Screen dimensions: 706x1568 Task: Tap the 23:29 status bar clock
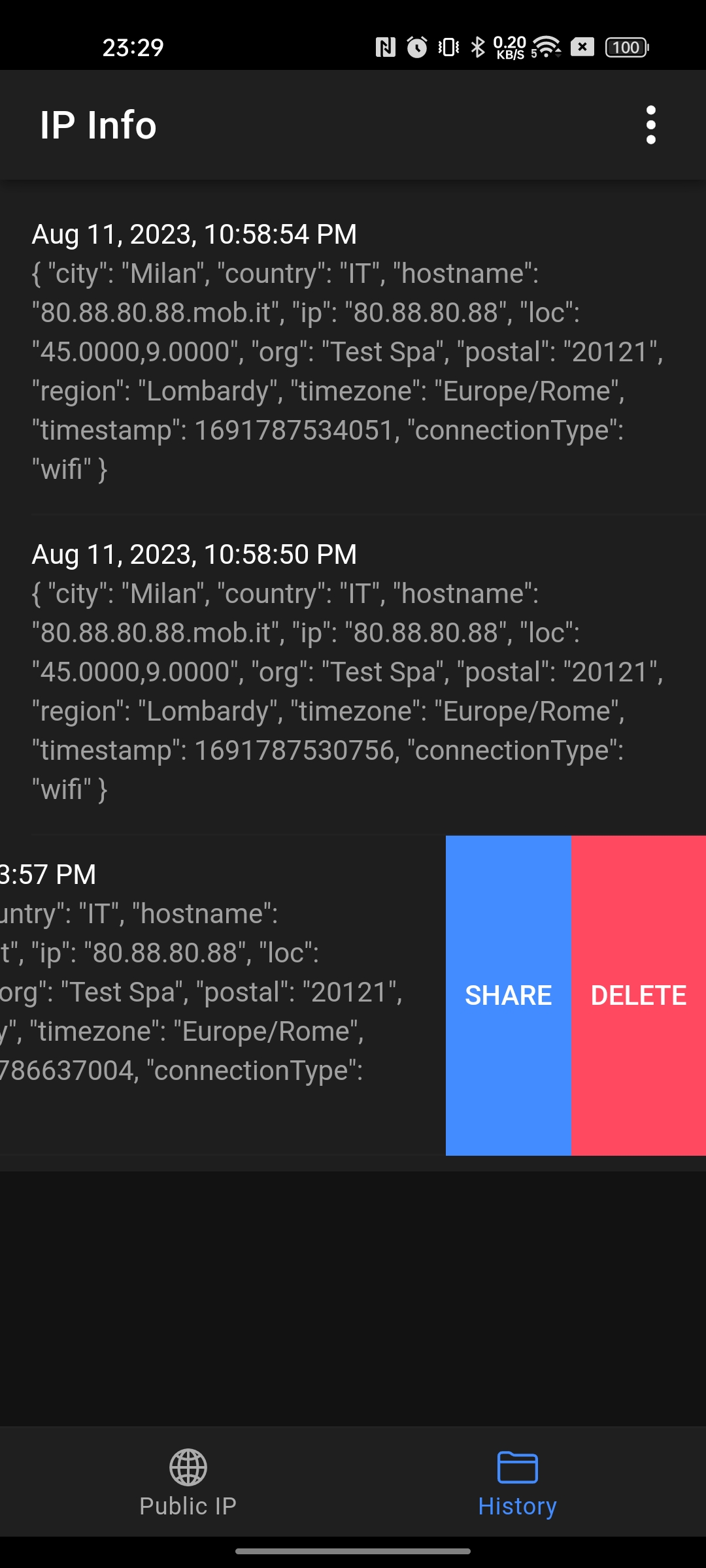click(133, 47)
